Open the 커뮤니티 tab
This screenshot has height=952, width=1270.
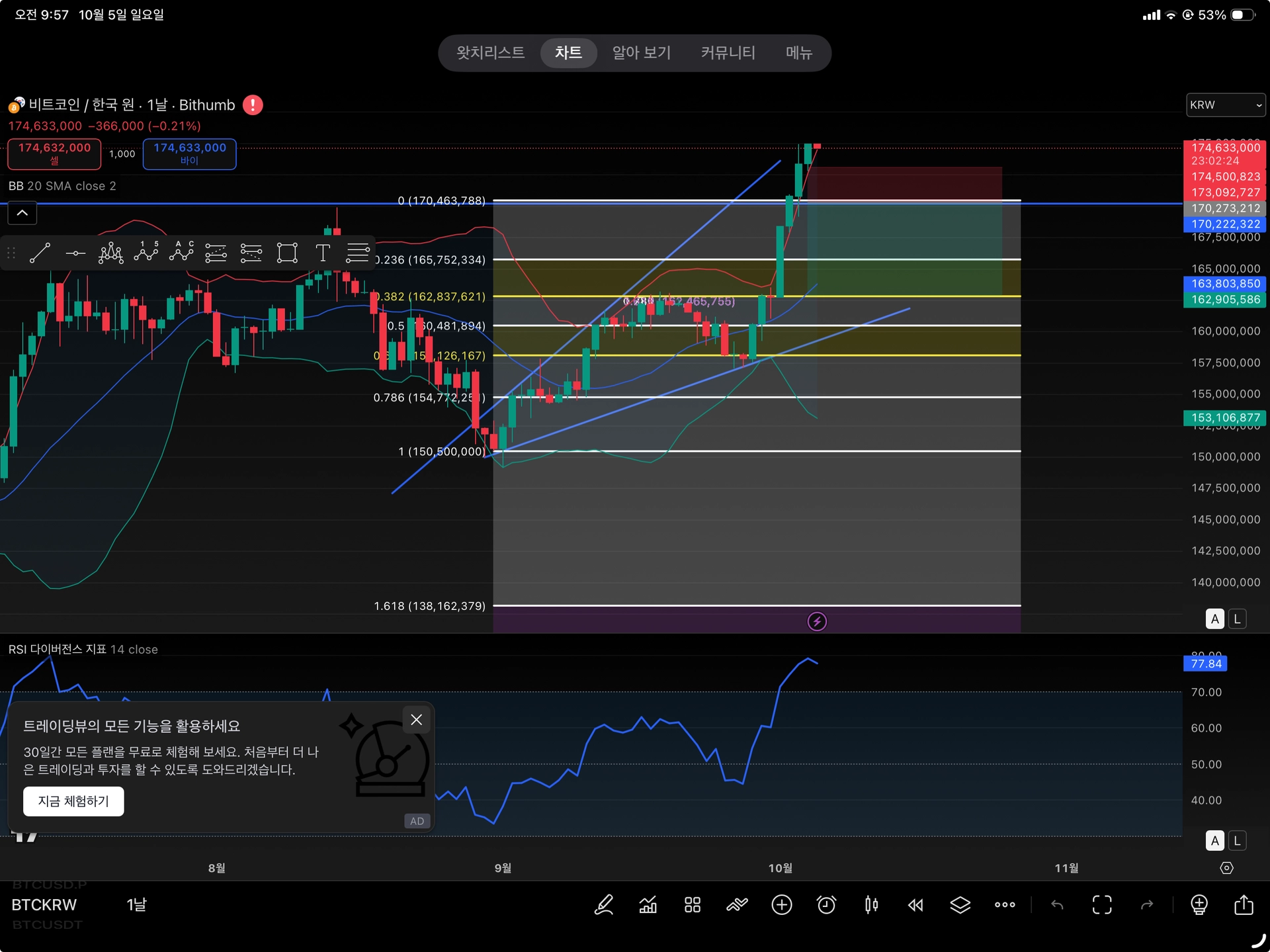(x=728, y=53)
